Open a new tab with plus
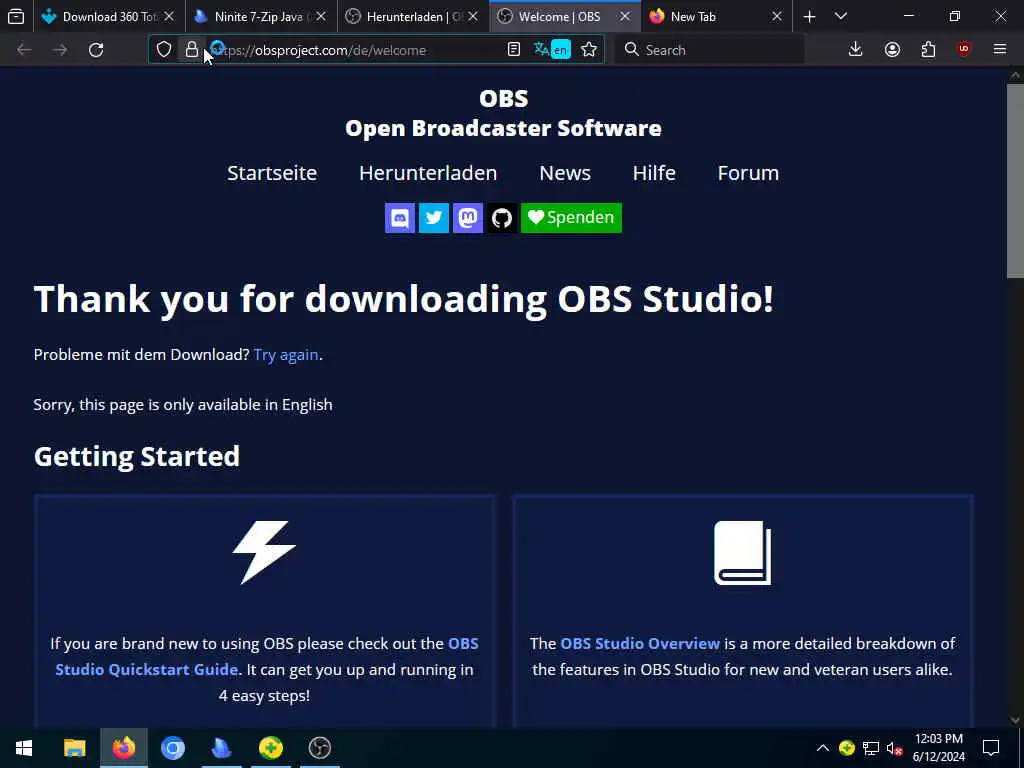This screenshot has height=768, width=1024. pyautogui.click(x=809, y=17)
